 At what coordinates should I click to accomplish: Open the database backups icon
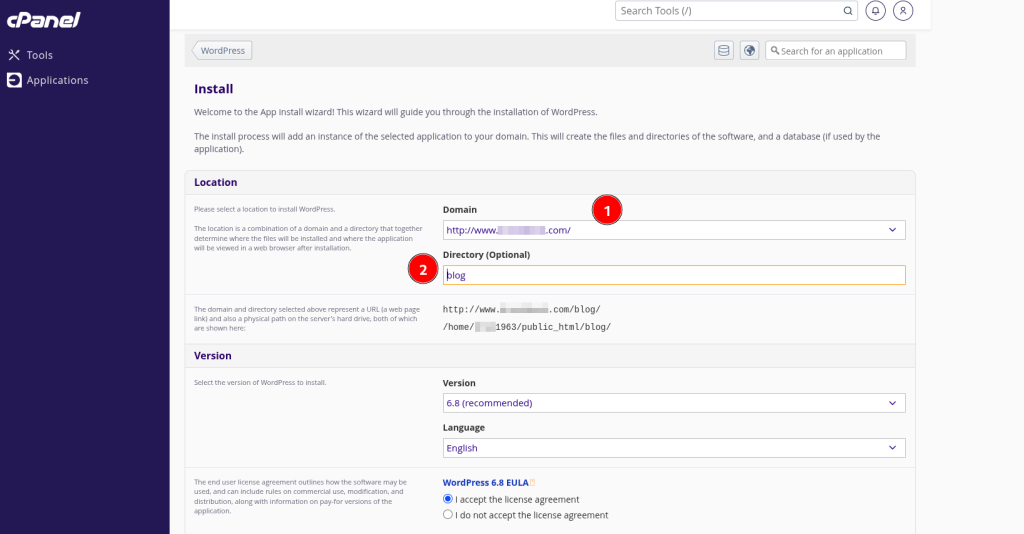724,50
